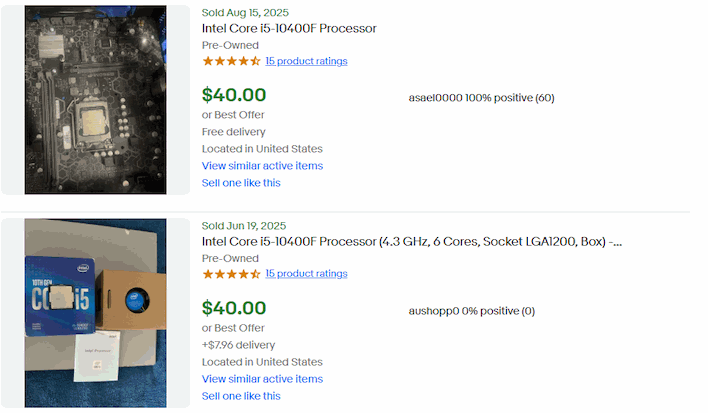Open "15 product ratings" on the first listing
Image resolution: width=708 pixels, height=413 pixels.
(306, 61)
